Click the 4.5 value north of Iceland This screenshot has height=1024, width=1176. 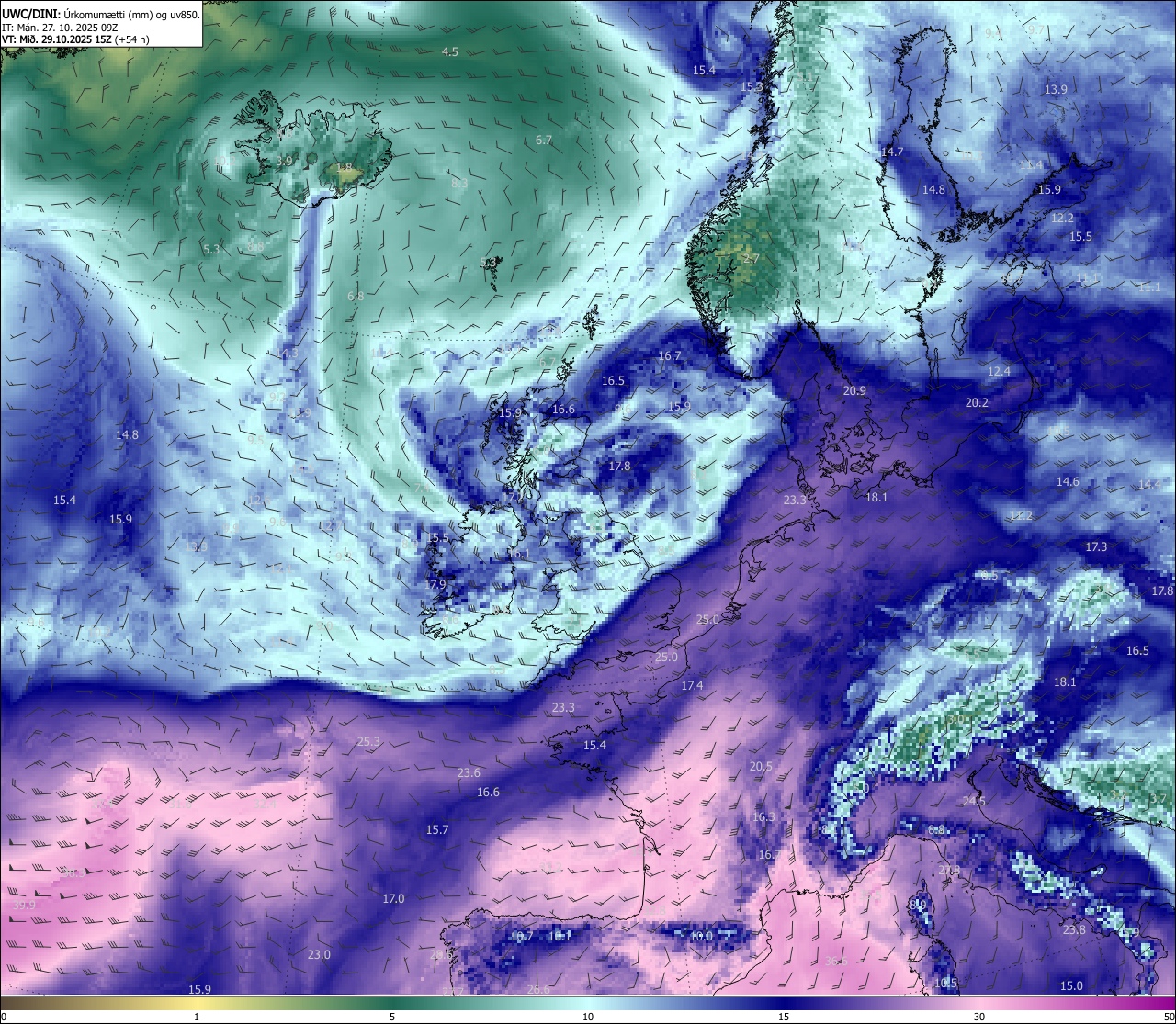[449, 52]
